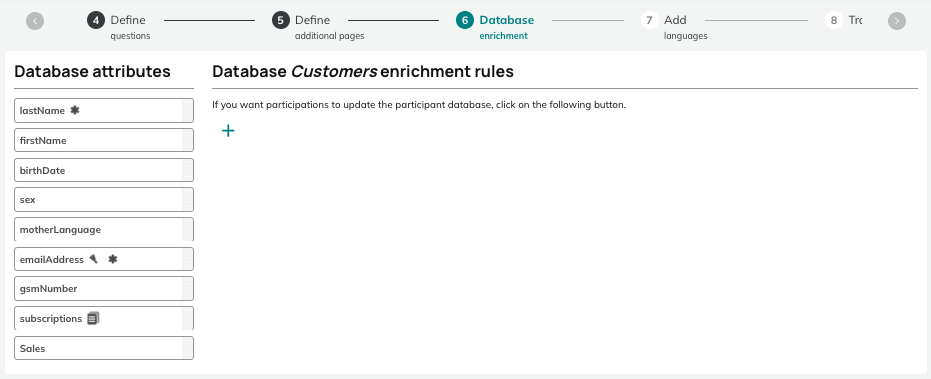
Task: Go to step 4 Define questions
Action: [x=119, y=27]
